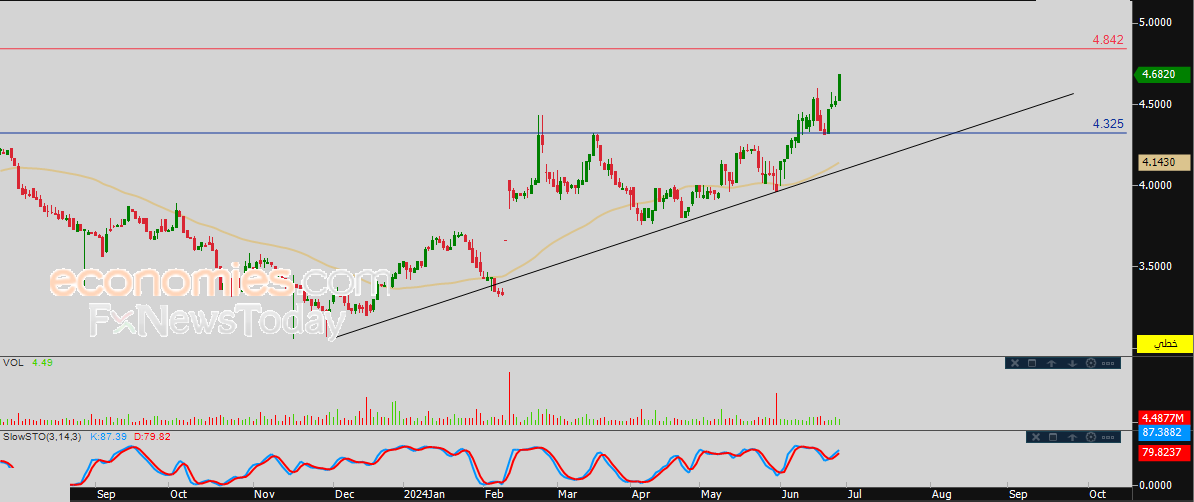The image size is (1194, 502).
Task: Open SlowSTO panel more options dots
Action: point(1109,437)
